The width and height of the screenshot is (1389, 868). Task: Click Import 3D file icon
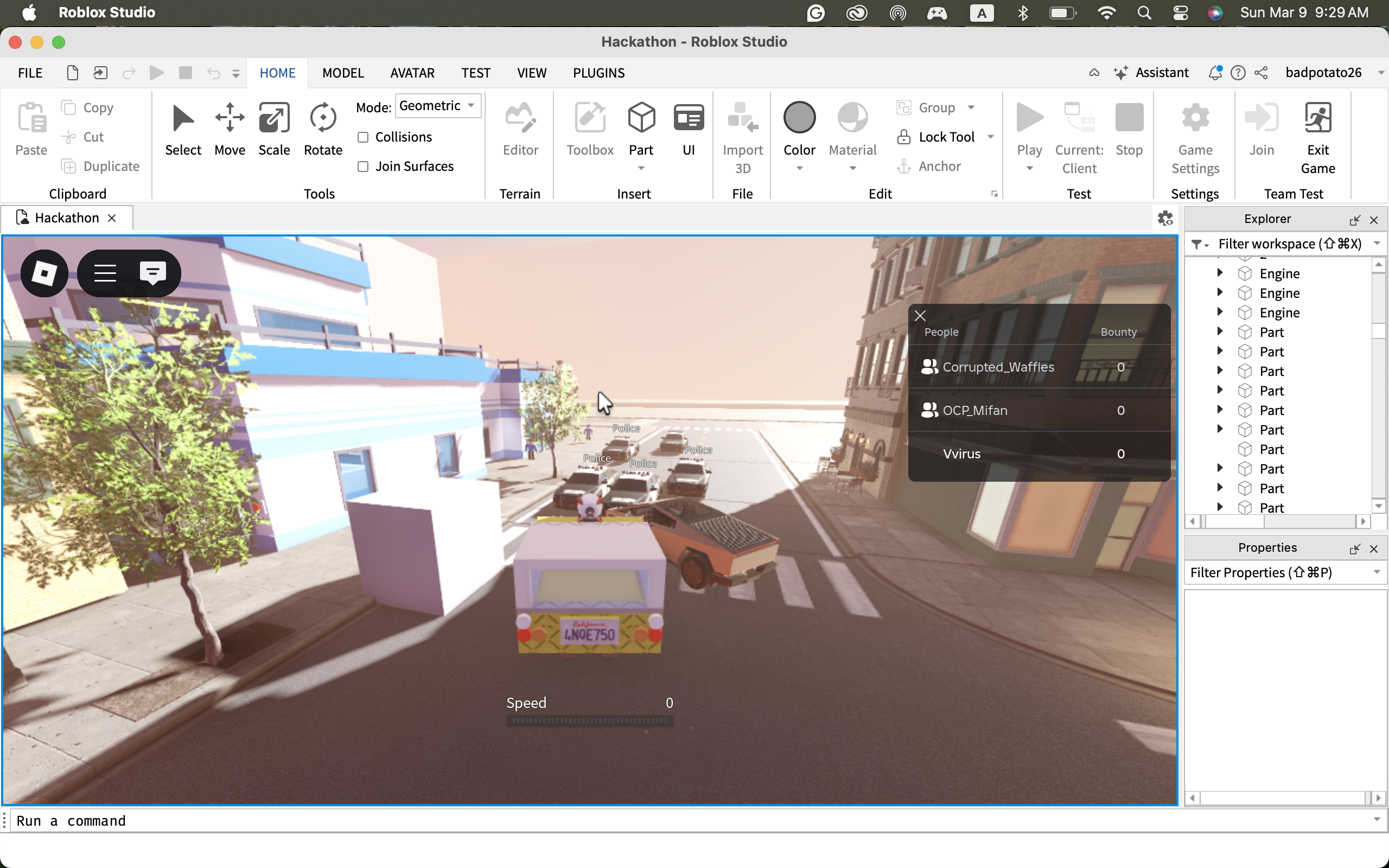pos(743,118)
